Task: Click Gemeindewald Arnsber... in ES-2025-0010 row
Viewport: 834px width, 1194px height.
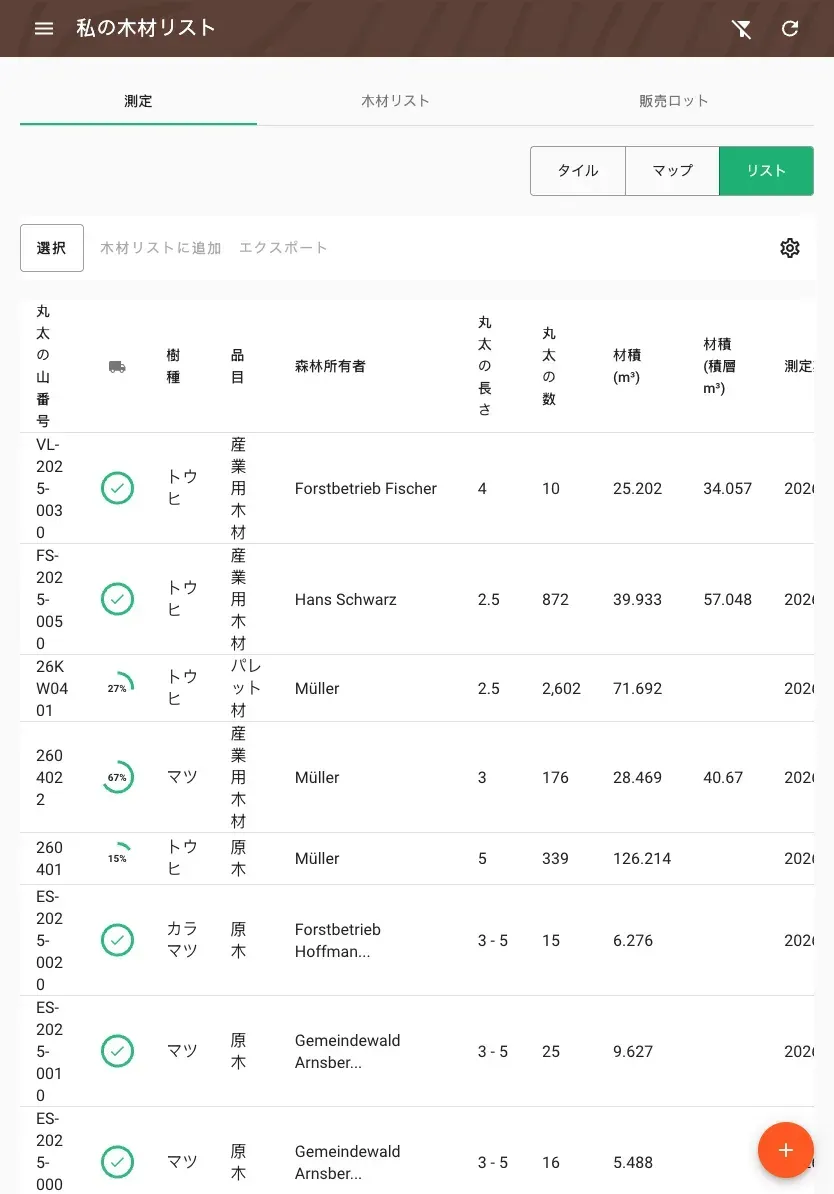Action: point(347,1052)
